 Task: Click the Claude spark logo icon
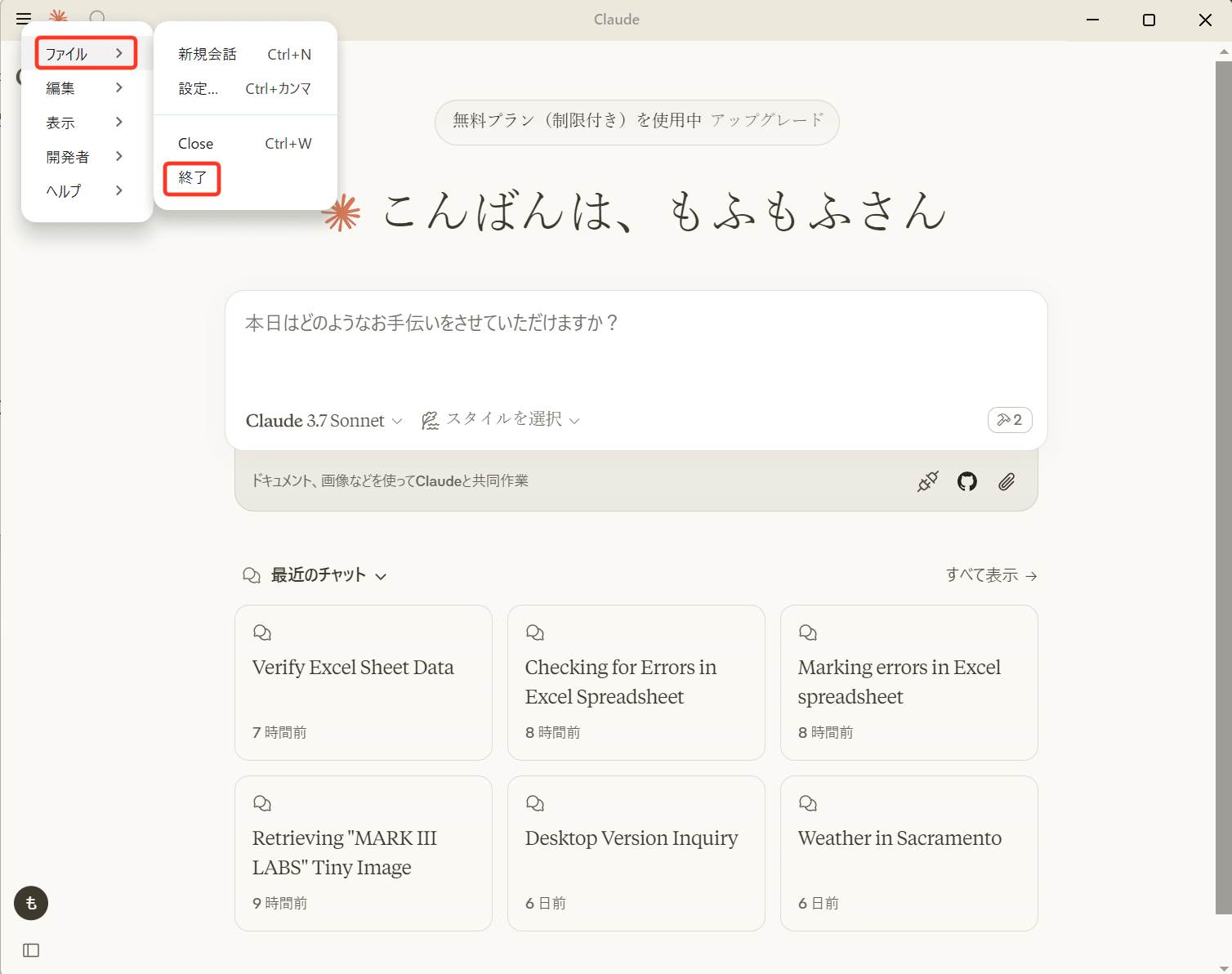point(58,19)
